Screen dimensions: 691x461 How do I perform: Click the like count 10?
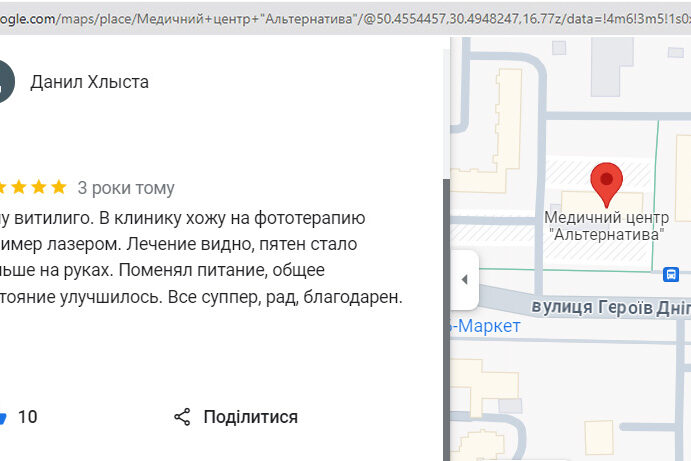click(x=28, y=417)
